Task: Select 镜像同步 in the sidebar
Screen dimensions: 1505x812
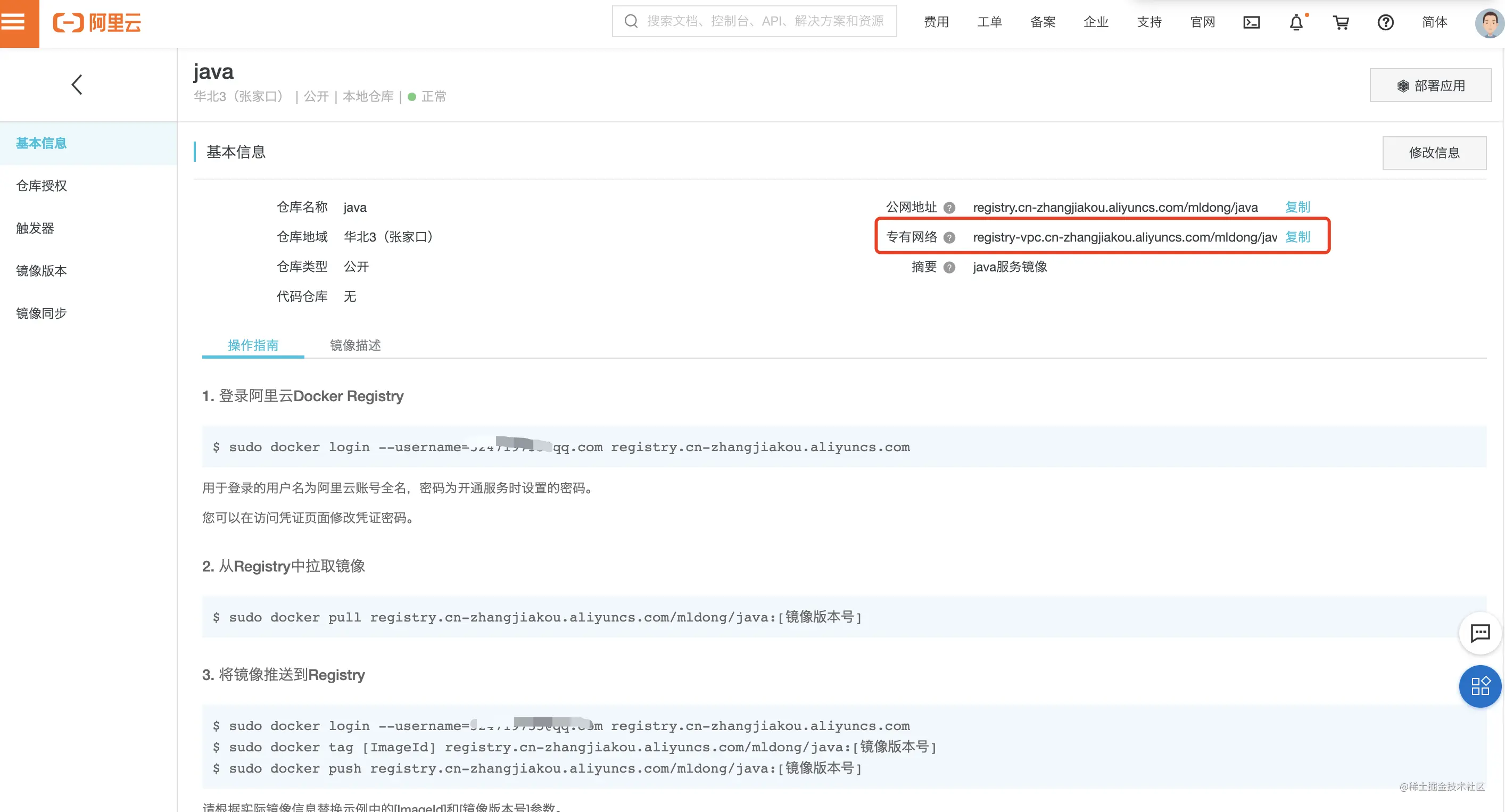Action: [88, 314]
